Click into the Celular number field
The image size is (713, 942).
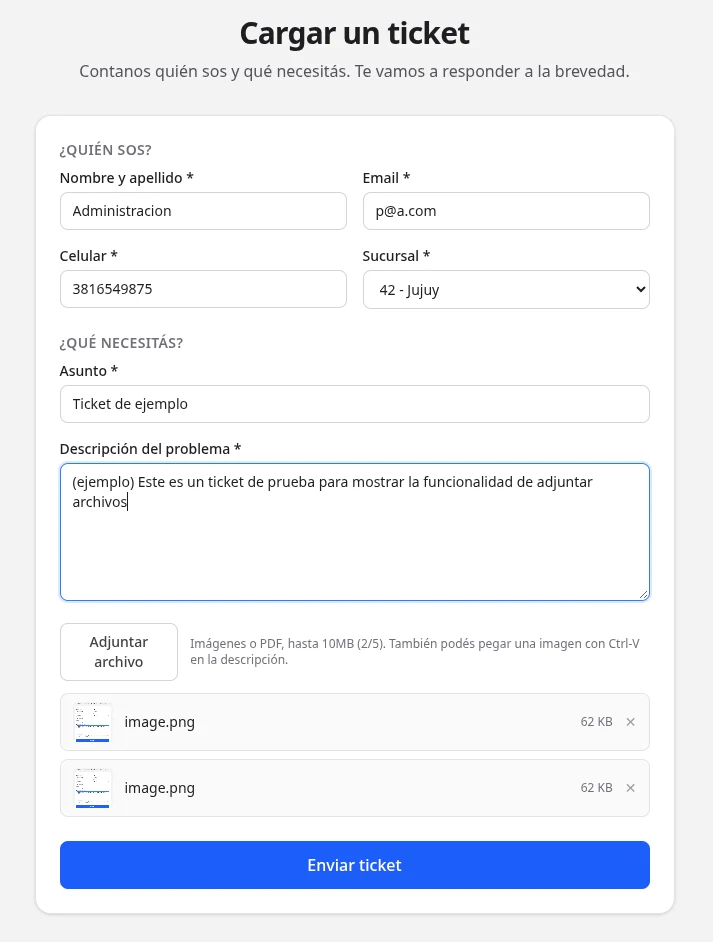(203, 289)
